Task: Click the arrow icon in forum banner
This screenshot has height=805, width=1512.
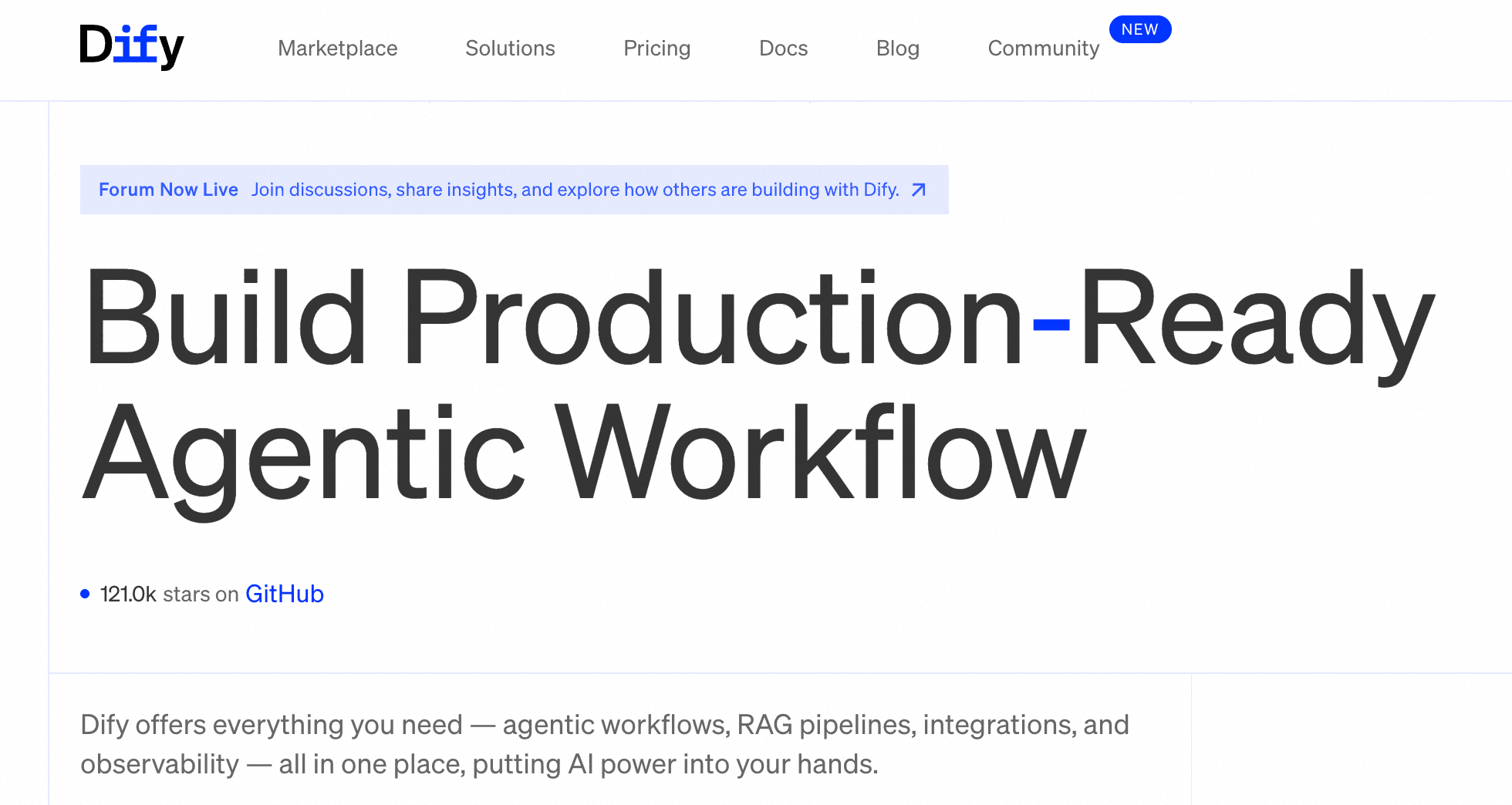Action: coord(918,190)
